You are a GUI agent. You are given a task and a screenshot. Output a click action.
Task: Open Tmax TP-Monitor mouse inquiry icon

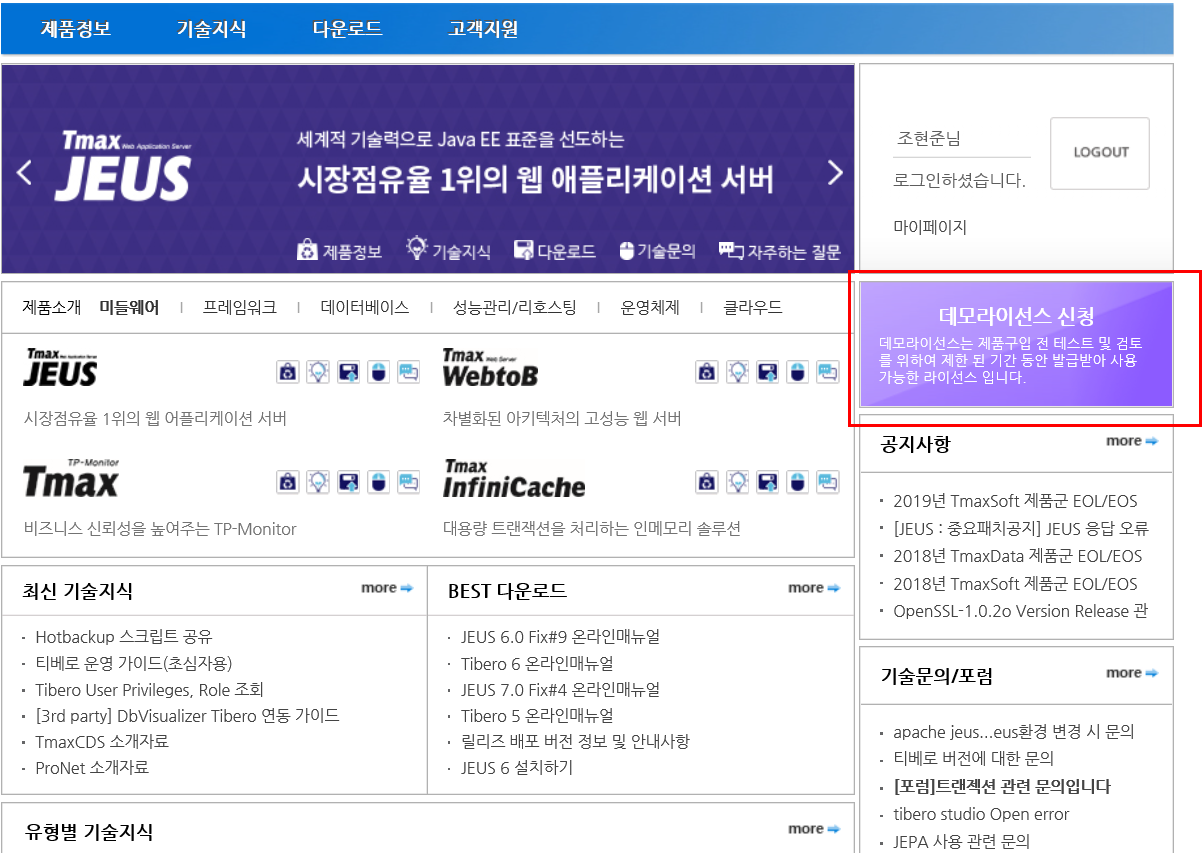(x=378, y=482)
